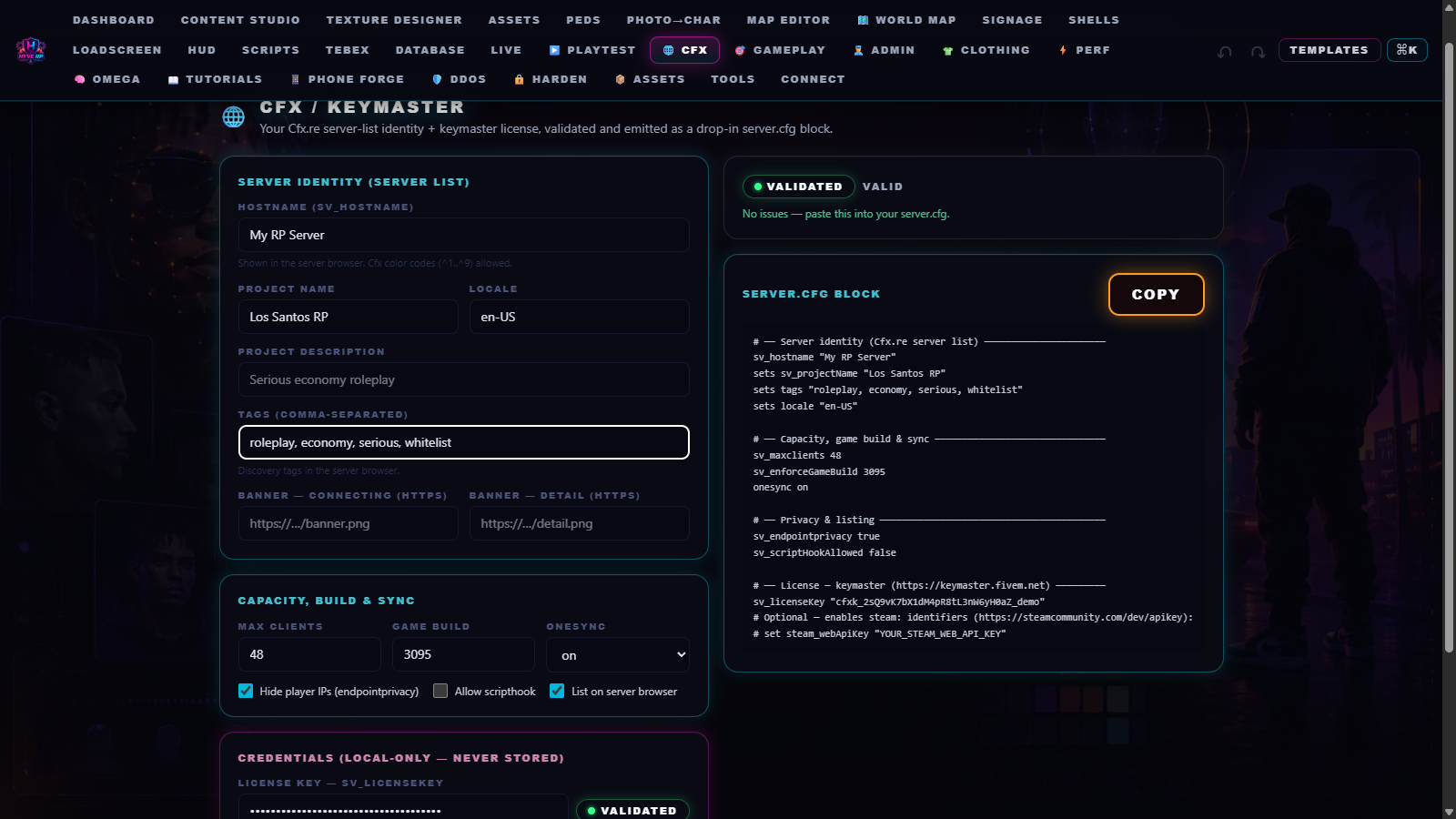Viewport: 1456px width, 819px height.
Task: Open the OneSync dropdown
Action: [x=618, y=655]
